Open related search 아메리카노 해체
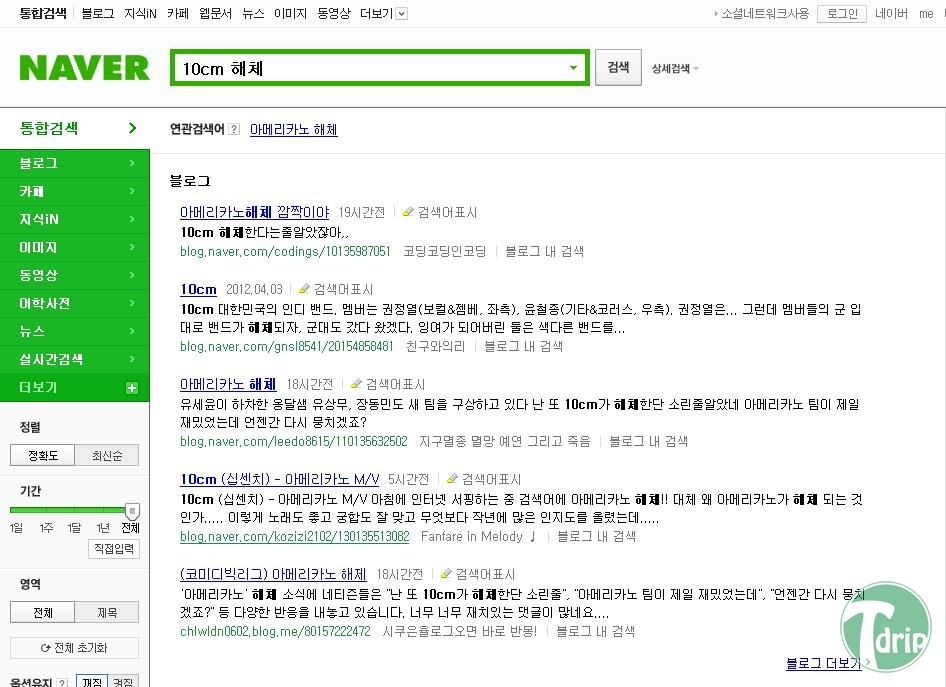The width and height of the screenshot is (946, 687). click(294, 129)
